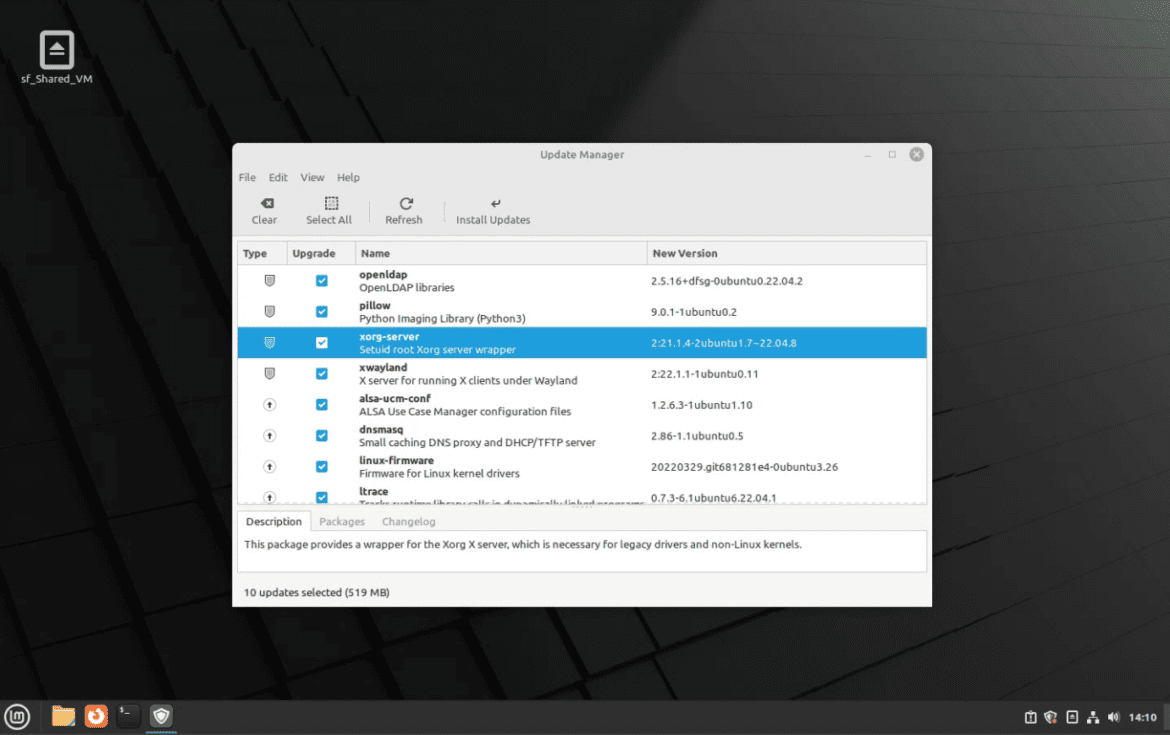Uncheck the pillow update checkbox
This screenshot has width=1170, height=735.
(321, 311)
